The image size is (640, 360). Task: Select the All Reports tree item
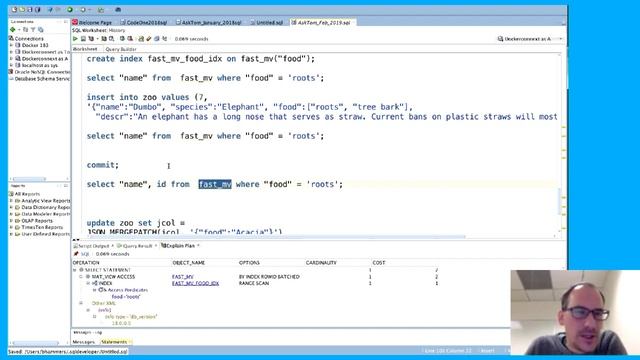point(27,194)
